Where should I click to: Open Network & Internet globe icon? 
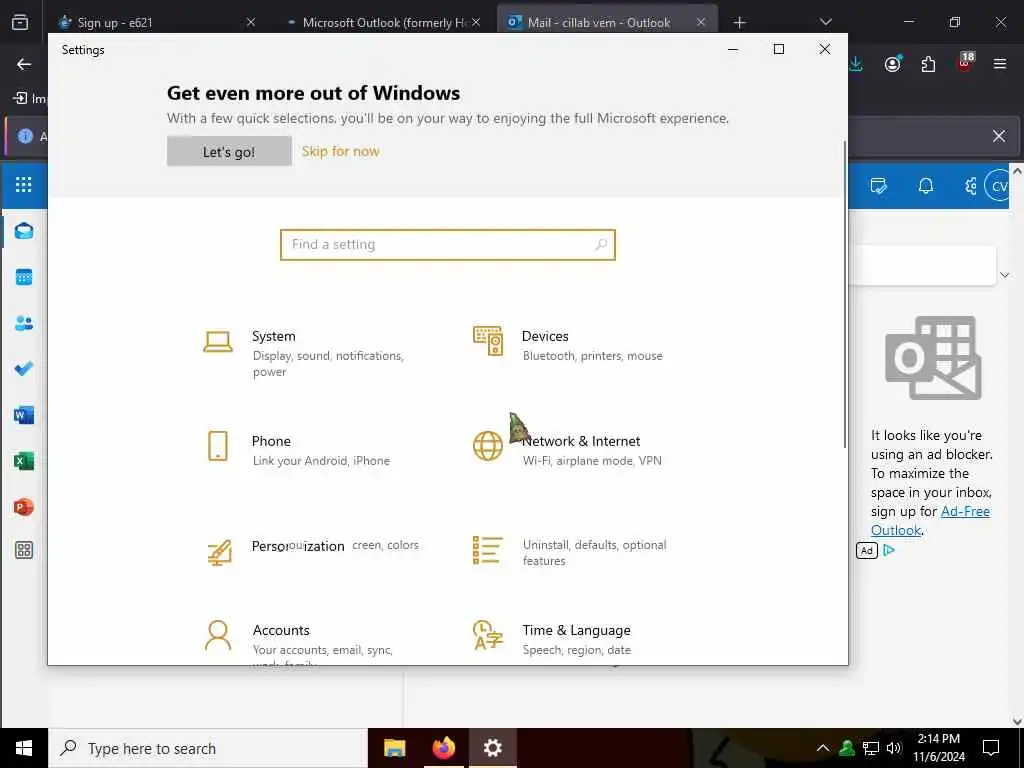487,447
